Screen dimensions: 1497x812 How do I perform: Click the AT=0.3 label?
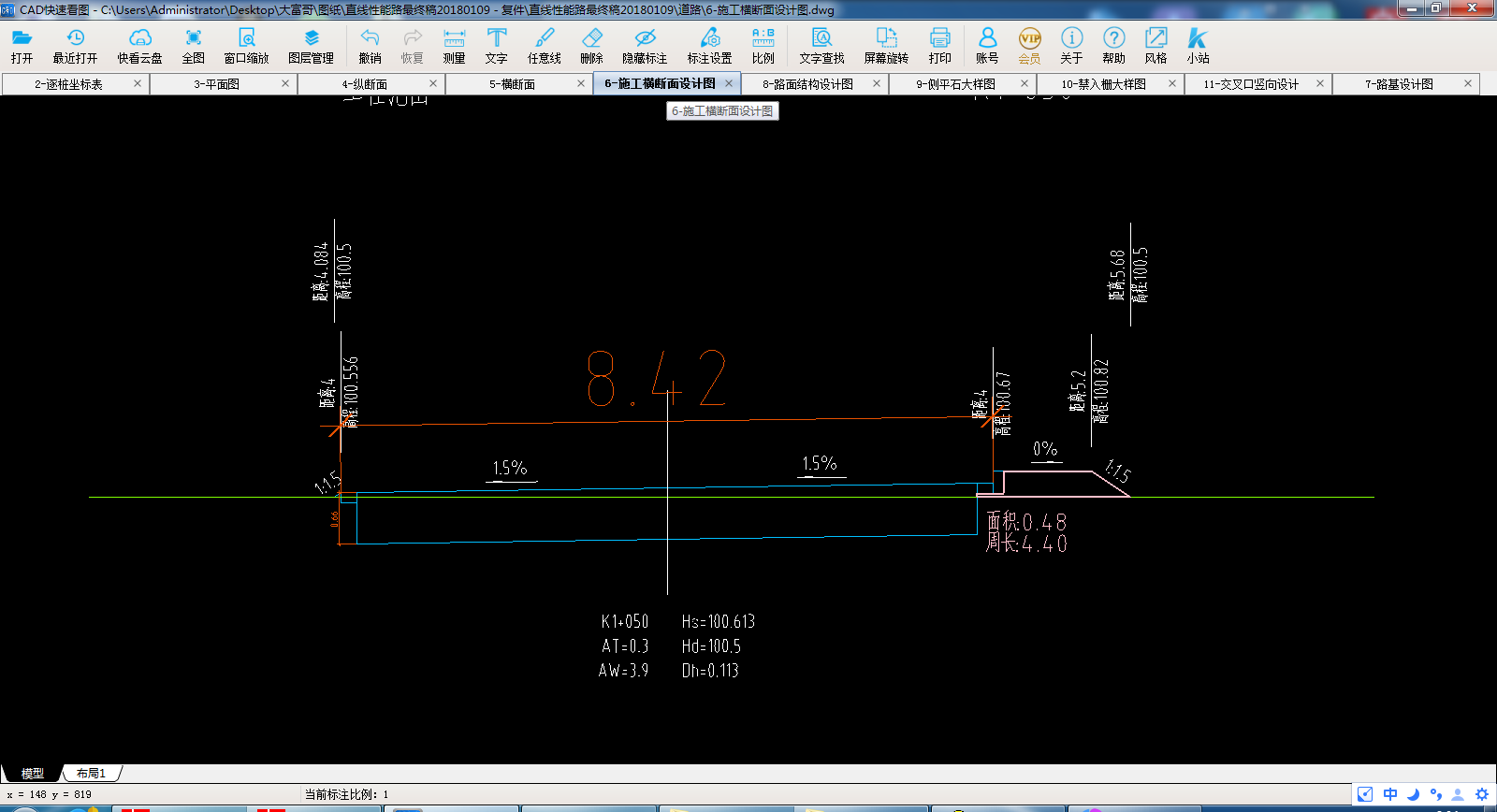click(x=625, y=646)
